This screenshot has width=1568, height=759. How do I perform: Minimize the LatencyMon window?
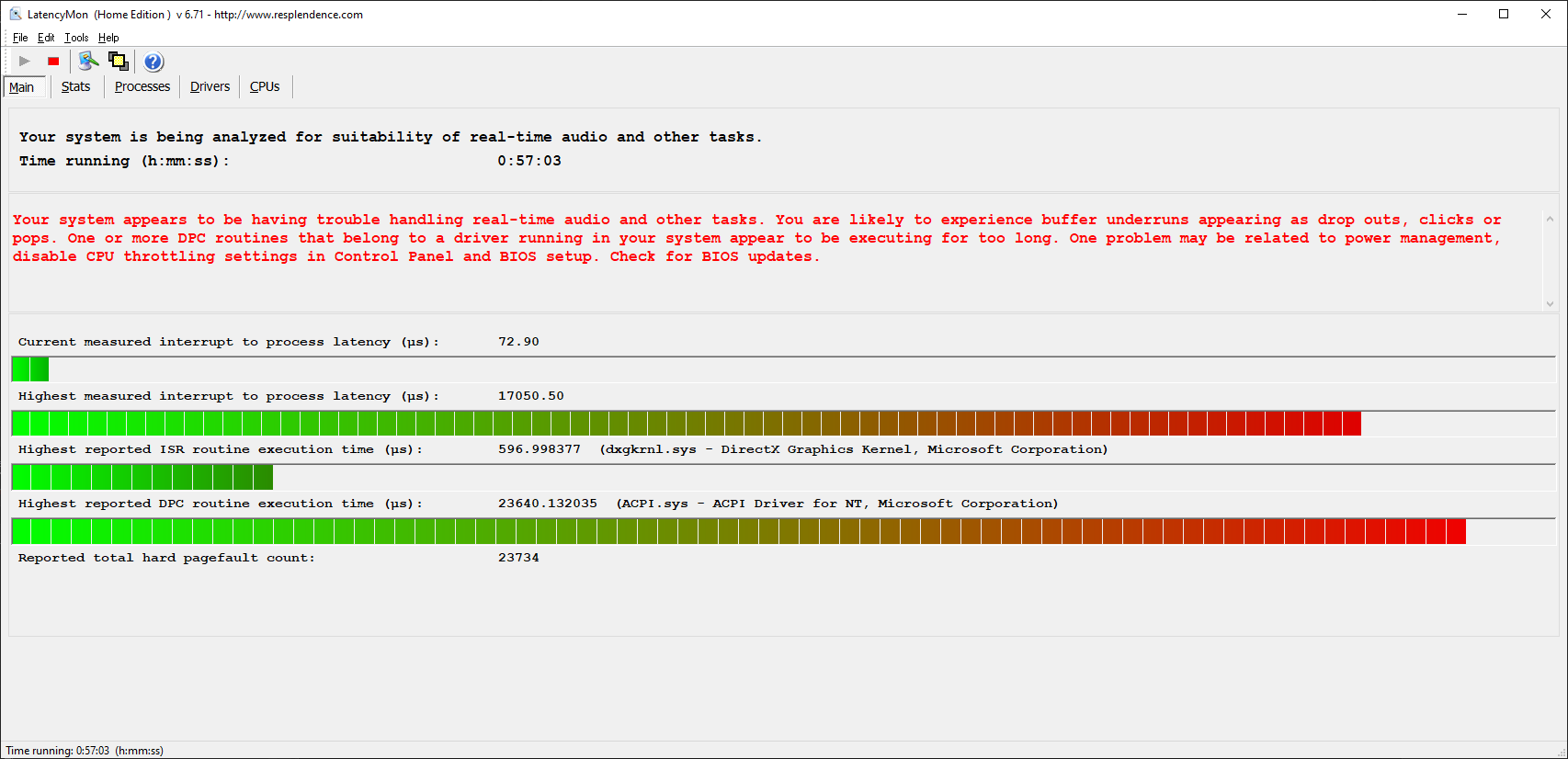pos(1461,14)
